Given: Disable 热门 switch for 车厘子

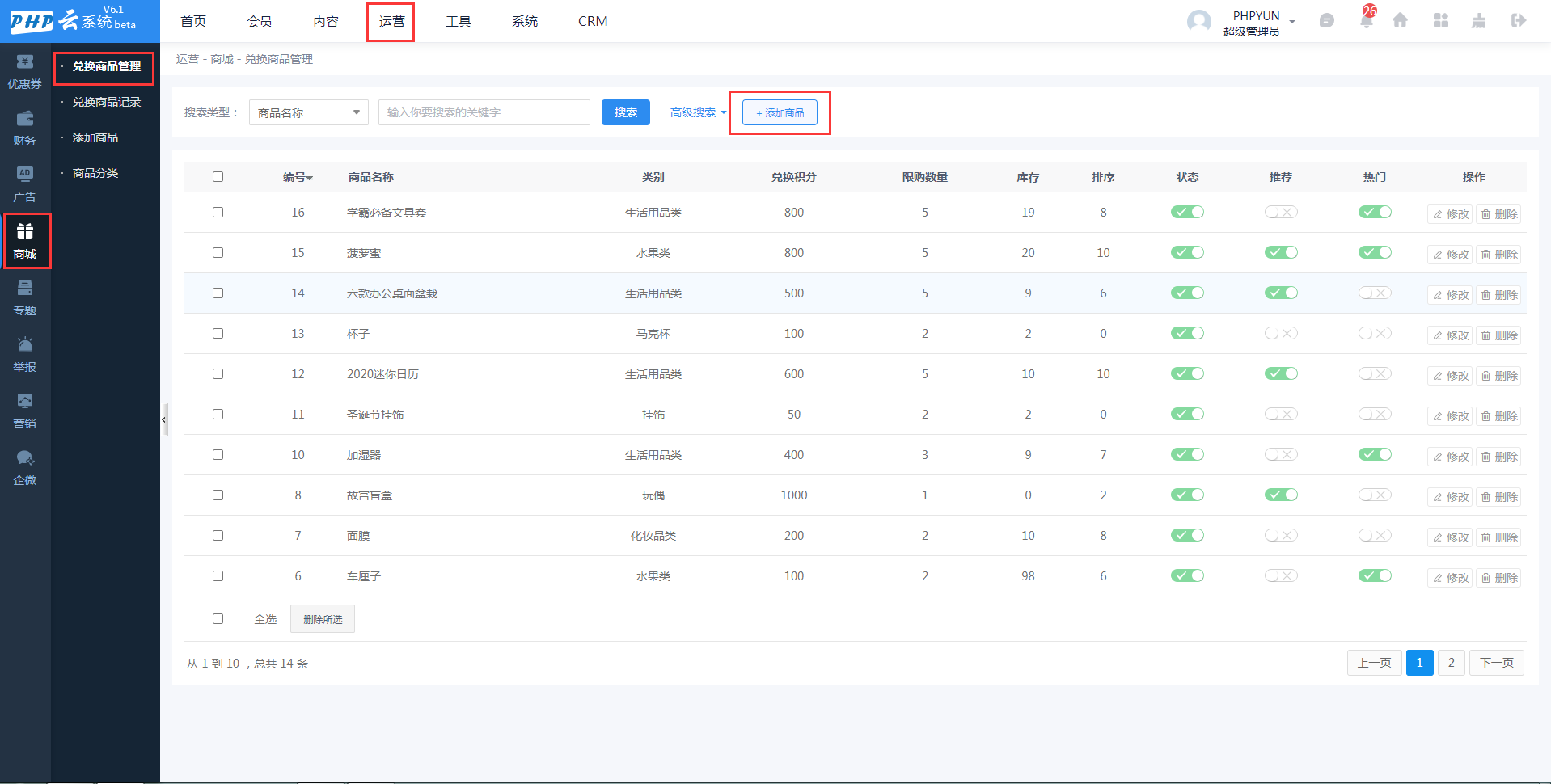Looking at the screenshot, I should click(x=1375, y=575).
